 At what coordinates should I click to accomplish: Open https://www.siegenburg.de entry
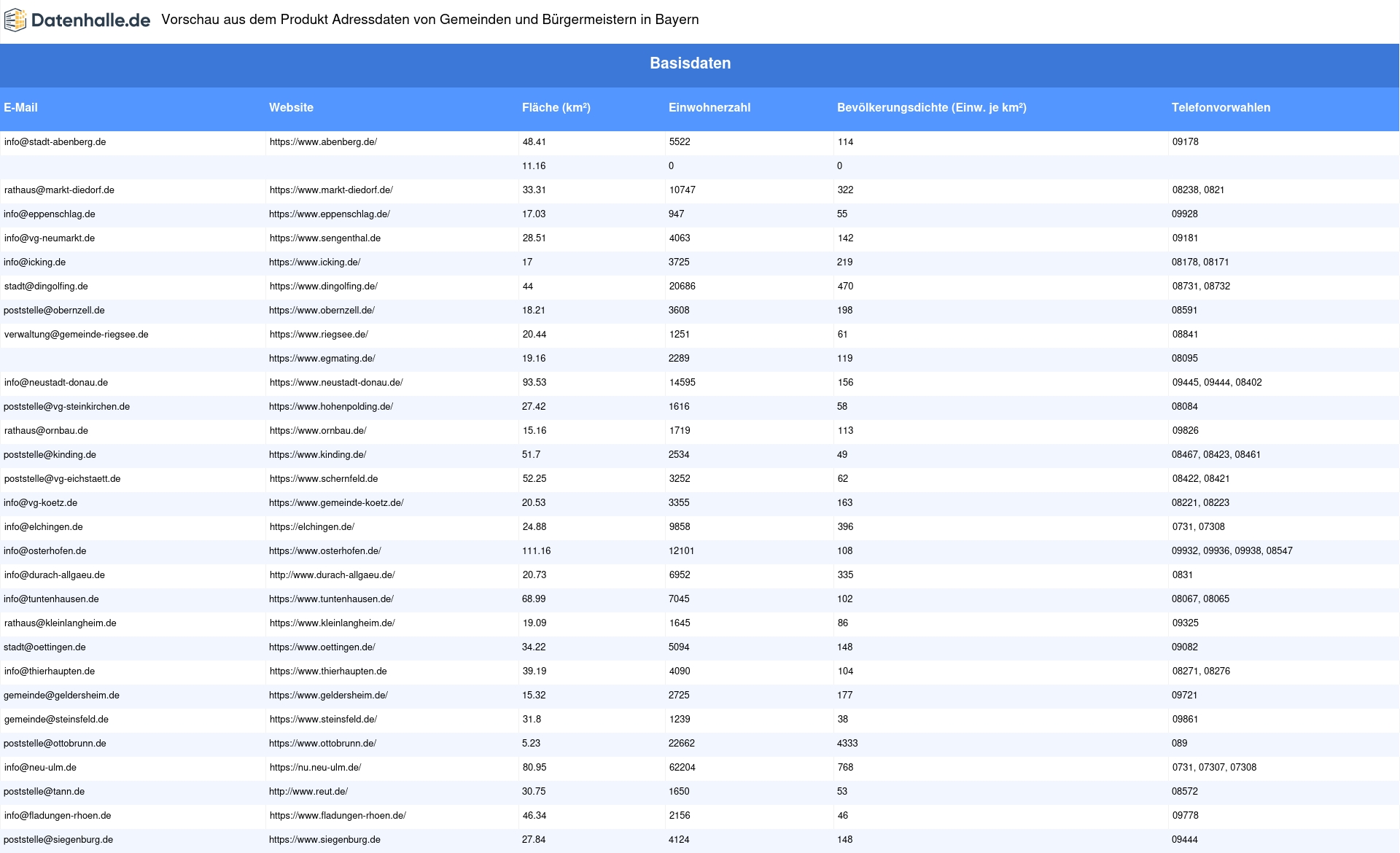click(325, 840)
